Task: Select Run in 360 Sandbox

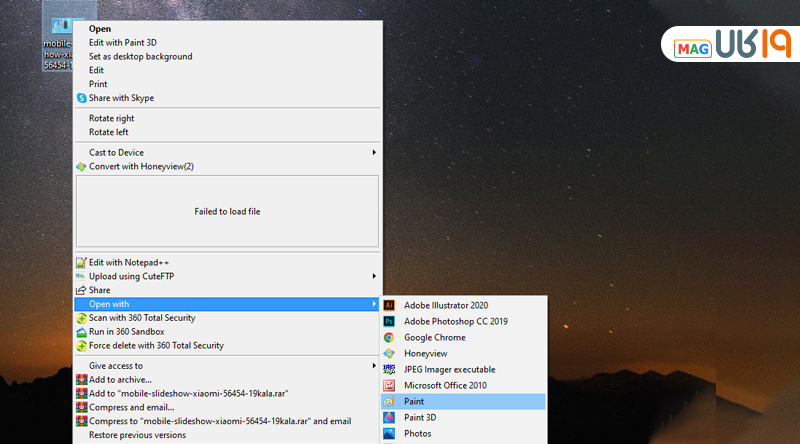Action: coord(228,332)
